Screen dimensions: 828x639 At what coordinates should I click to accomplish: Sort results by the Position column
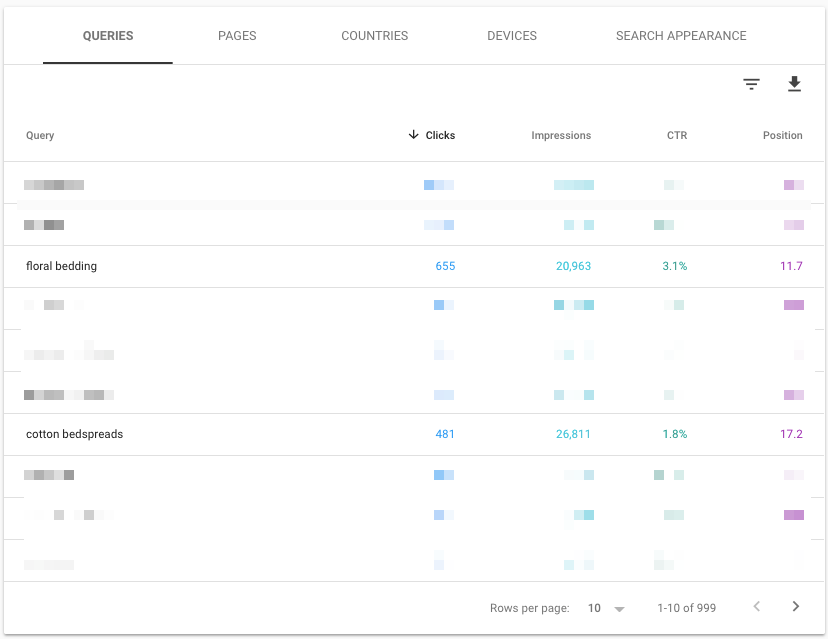[x=782, y=135]
